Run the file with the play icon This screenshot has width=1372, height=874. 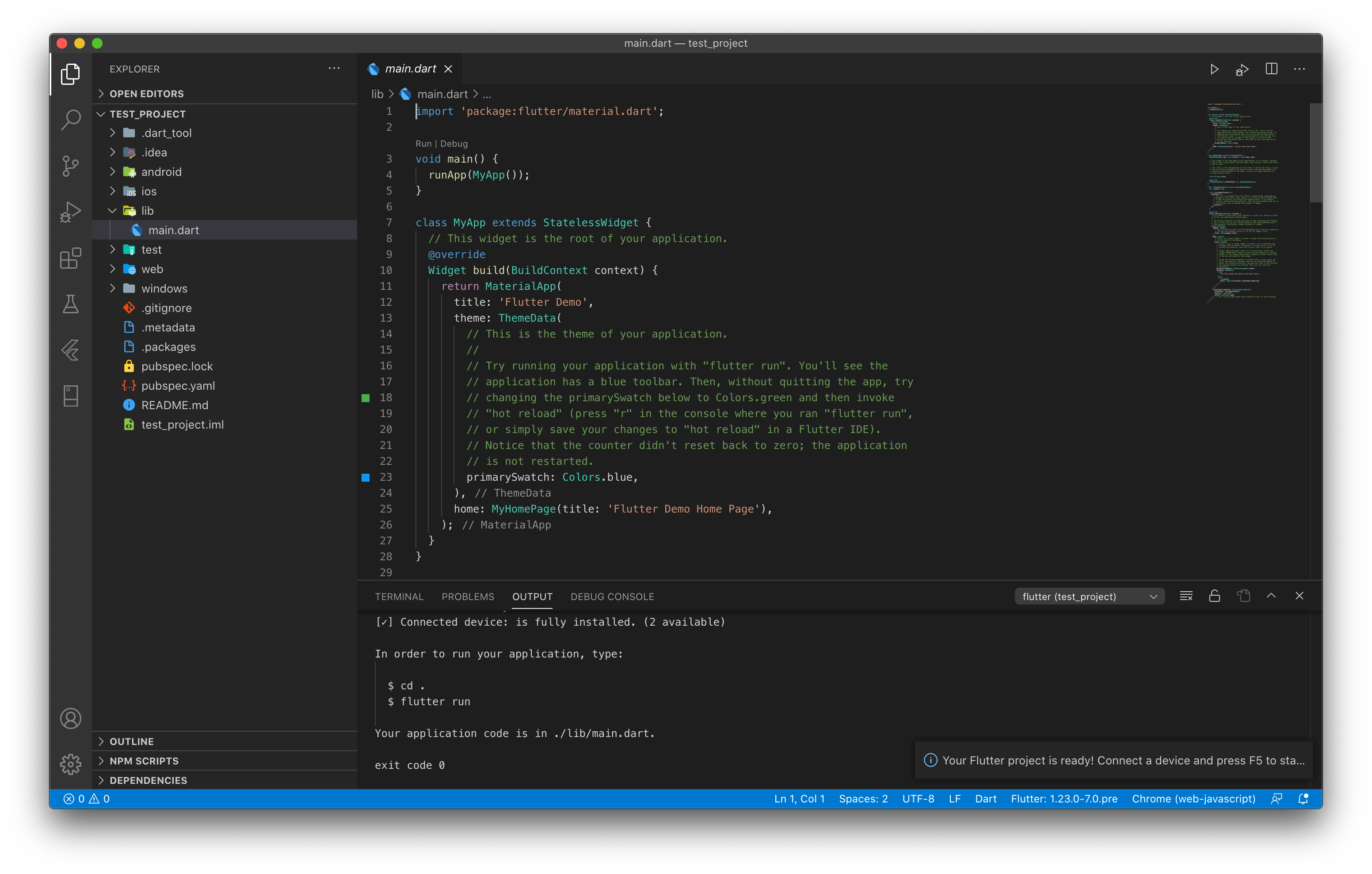1214,69
